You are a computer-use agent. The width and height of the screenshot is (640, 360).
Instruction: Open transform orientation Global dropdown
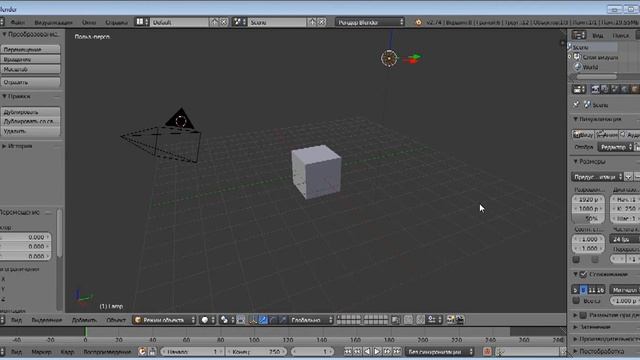pyautogui.click(x=311, y=320)
